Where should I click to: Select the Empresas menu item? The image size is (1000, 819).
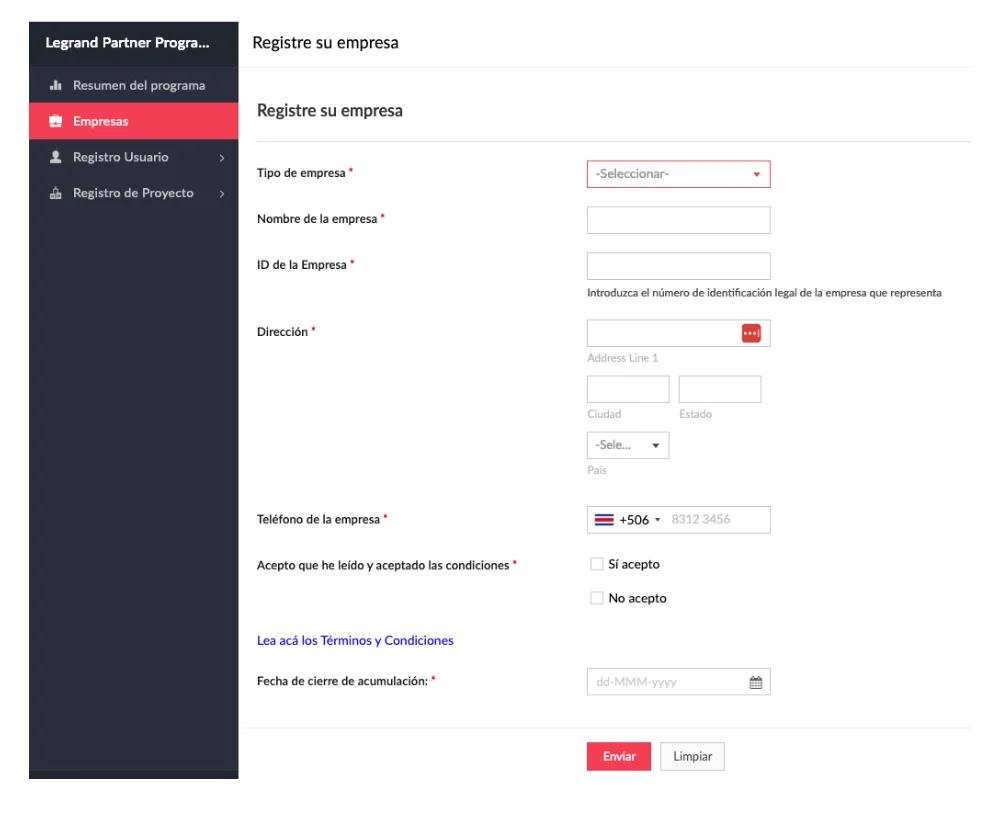point(133,121)
